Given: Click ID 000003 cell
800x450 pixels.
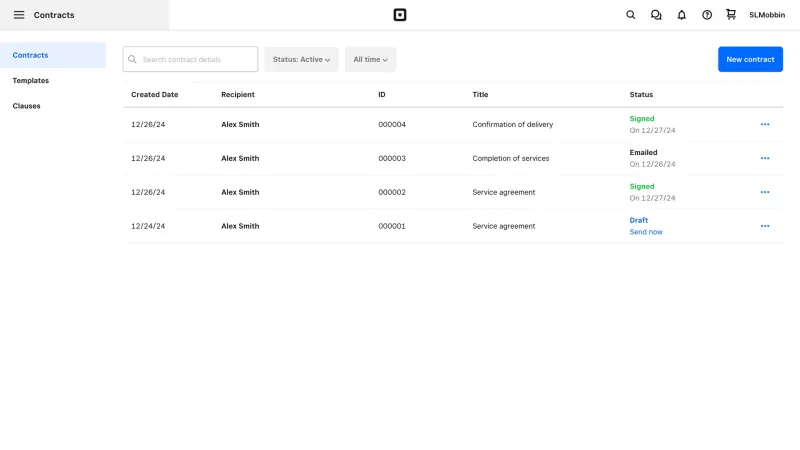Looking at the screenshot, I should 392,158.
